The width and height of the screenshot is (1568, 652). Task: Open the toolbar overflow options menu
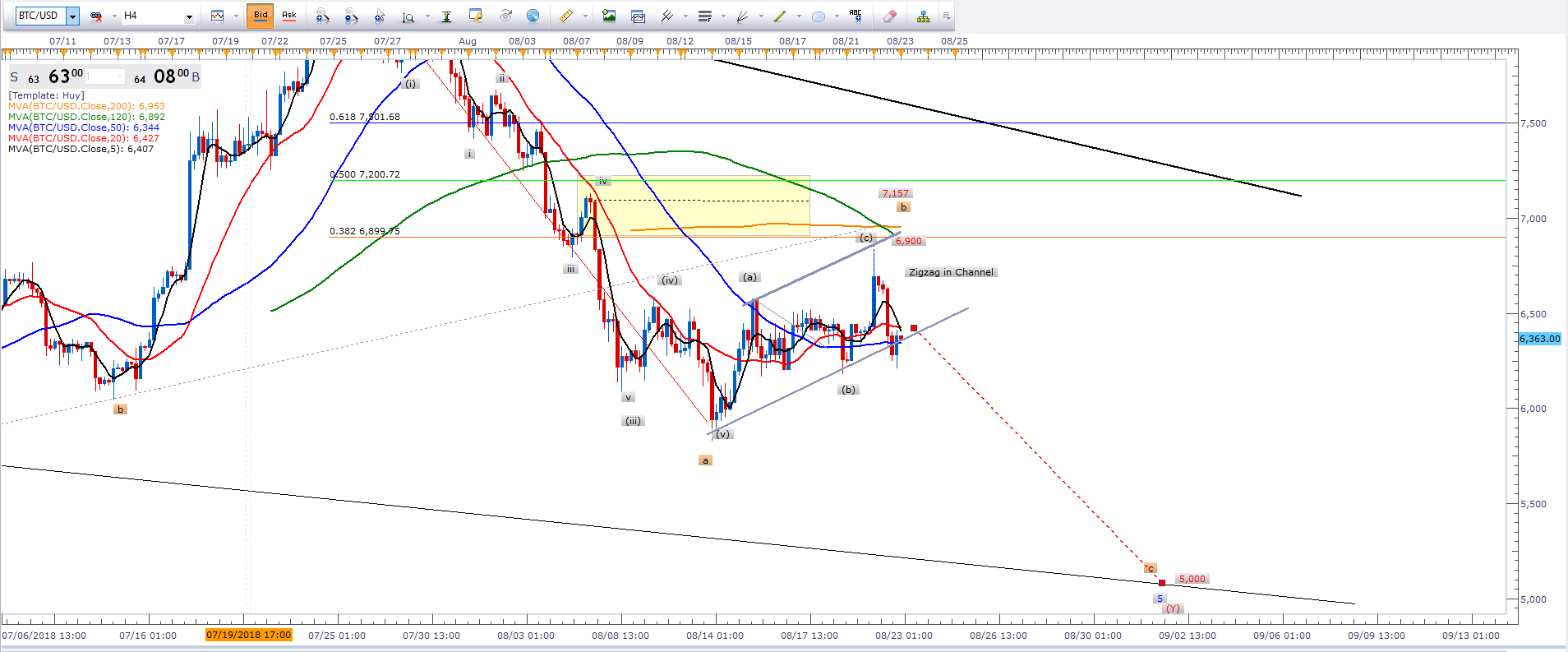947,16
